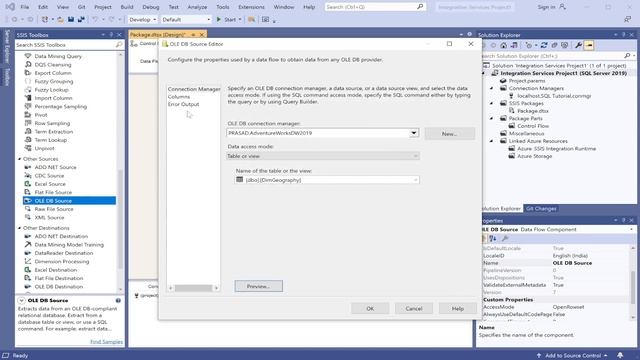Image resolution: width=640 pixels, height=360 pixels.
Task: Select Term Extraction in toolbox
Action: click(53, 131)
